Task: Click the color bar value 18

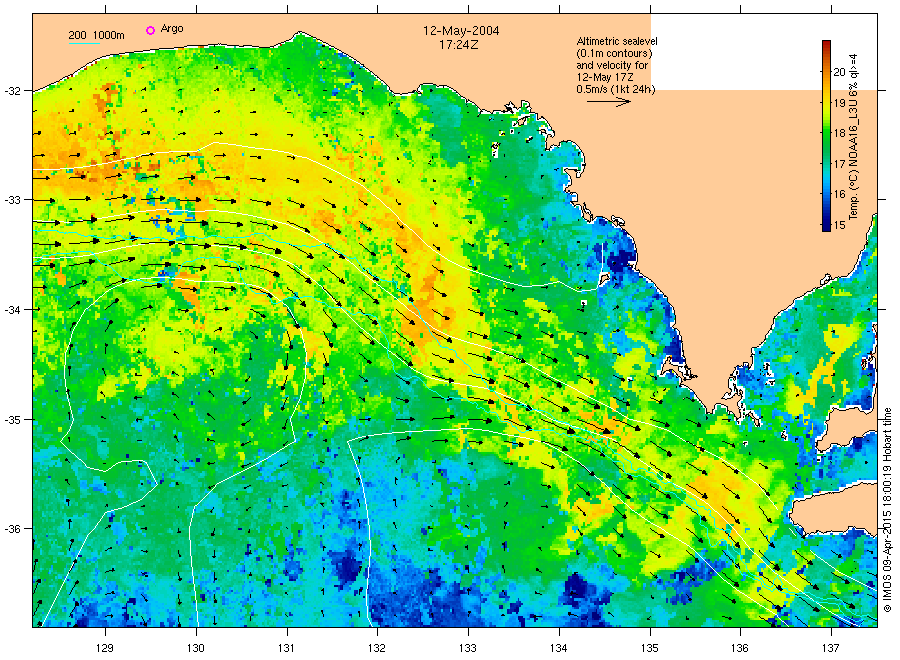Action: coord(839,133)
